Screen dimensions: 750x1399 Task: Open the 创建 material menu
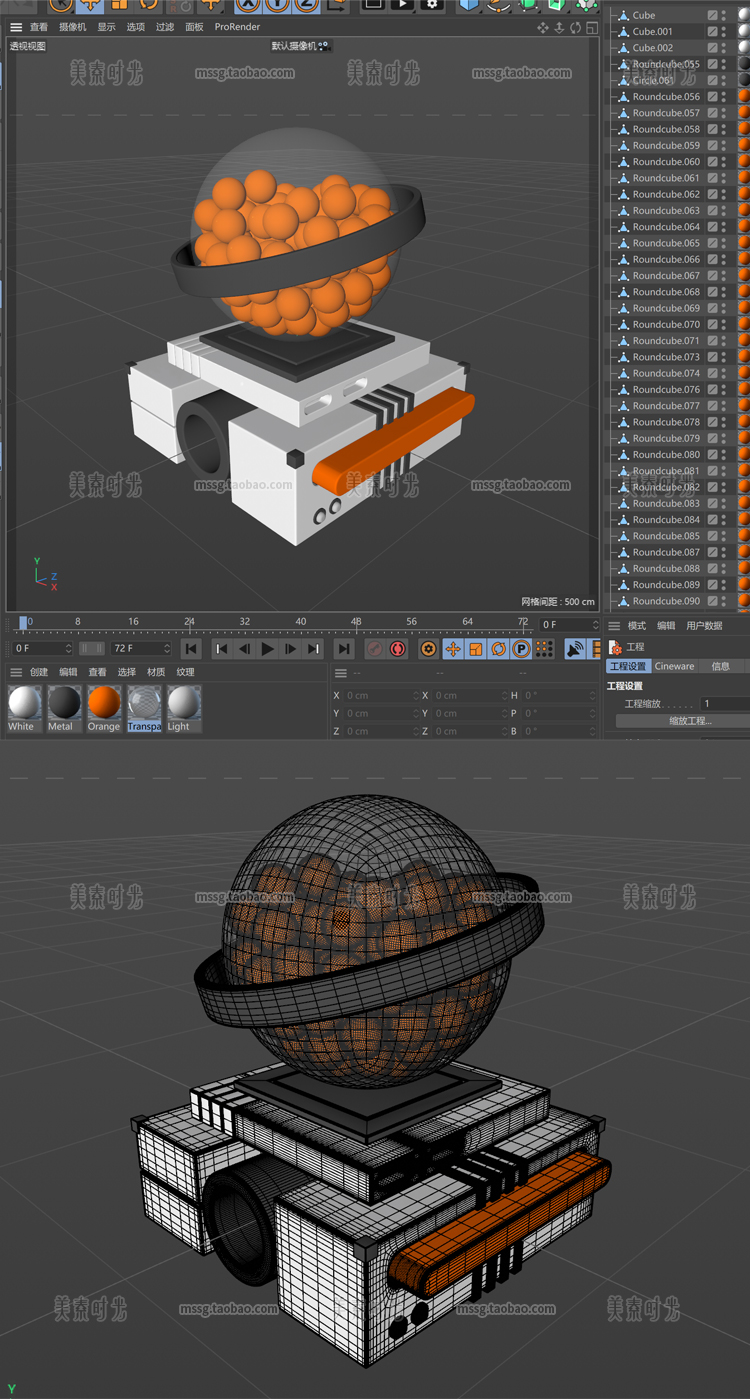tap(39, 672)
